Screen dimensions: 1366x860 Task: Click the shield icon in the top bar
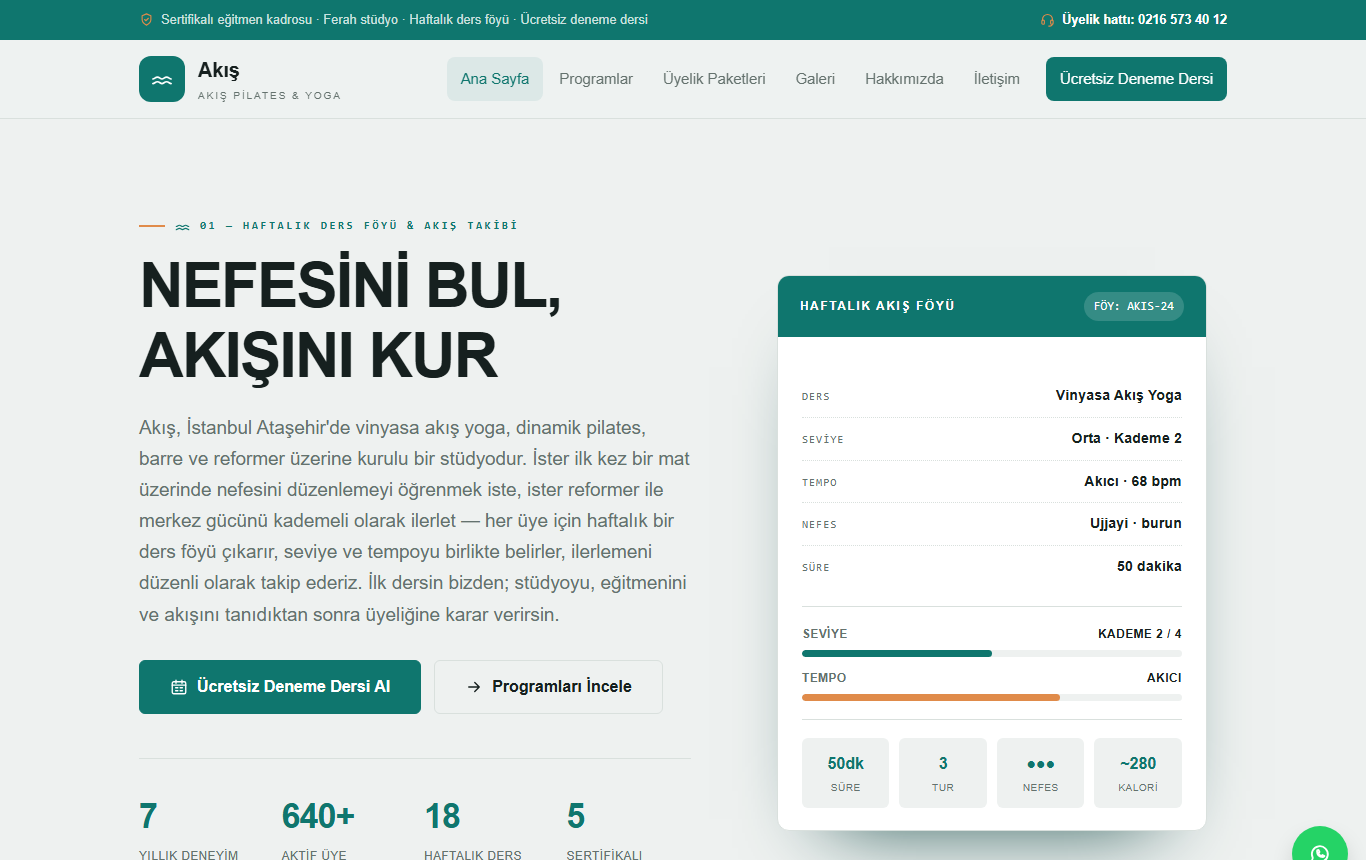(146, 20)
